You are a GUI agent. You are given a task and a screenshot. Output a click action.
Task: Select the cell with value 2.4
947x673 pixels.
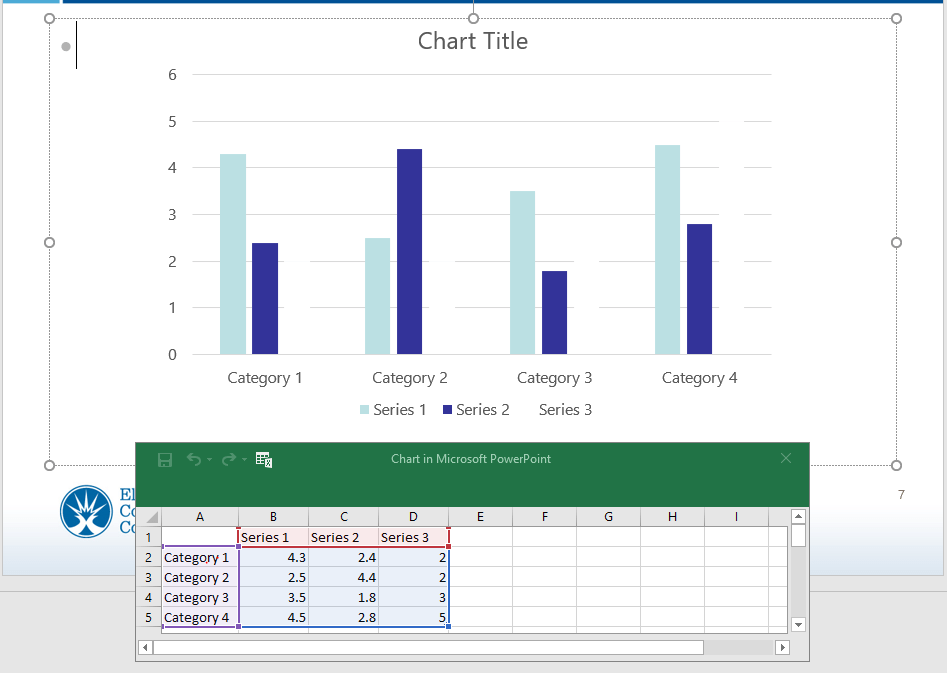[x=344, y=557]
